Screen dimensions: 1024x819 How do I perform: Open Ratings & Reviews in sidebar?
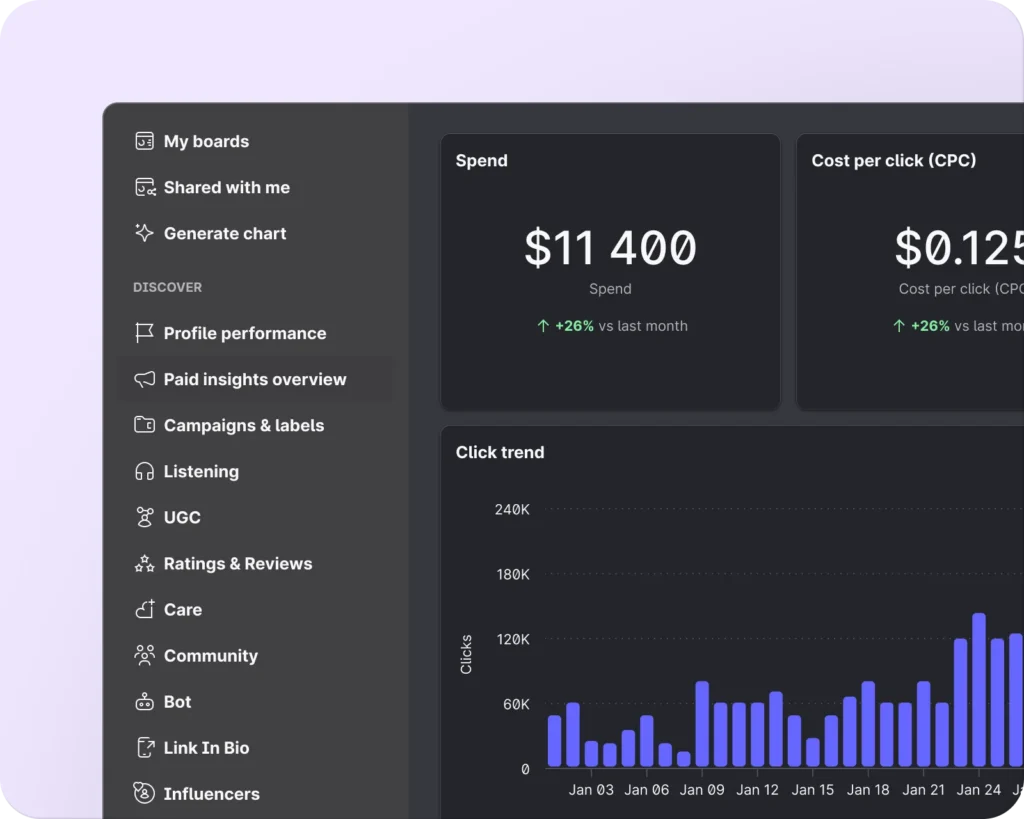(x=237, y=563)
